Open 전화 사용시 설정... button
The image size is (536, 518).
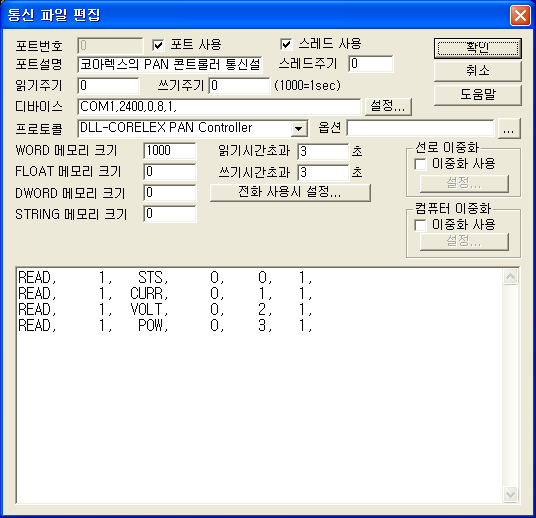[290, 192]
